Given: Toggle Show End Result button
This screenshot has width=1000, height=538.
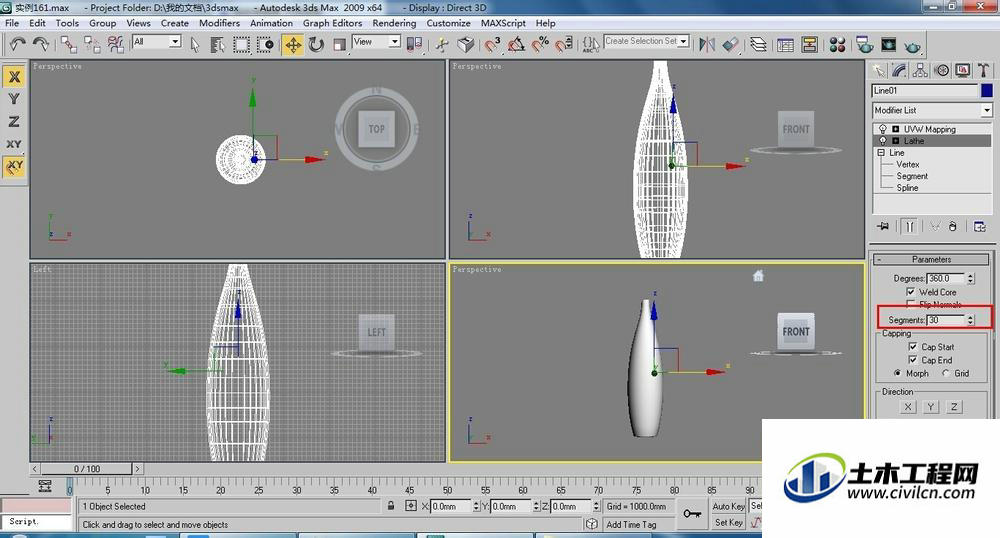Looking at the screenshot, I should point(910,226).
